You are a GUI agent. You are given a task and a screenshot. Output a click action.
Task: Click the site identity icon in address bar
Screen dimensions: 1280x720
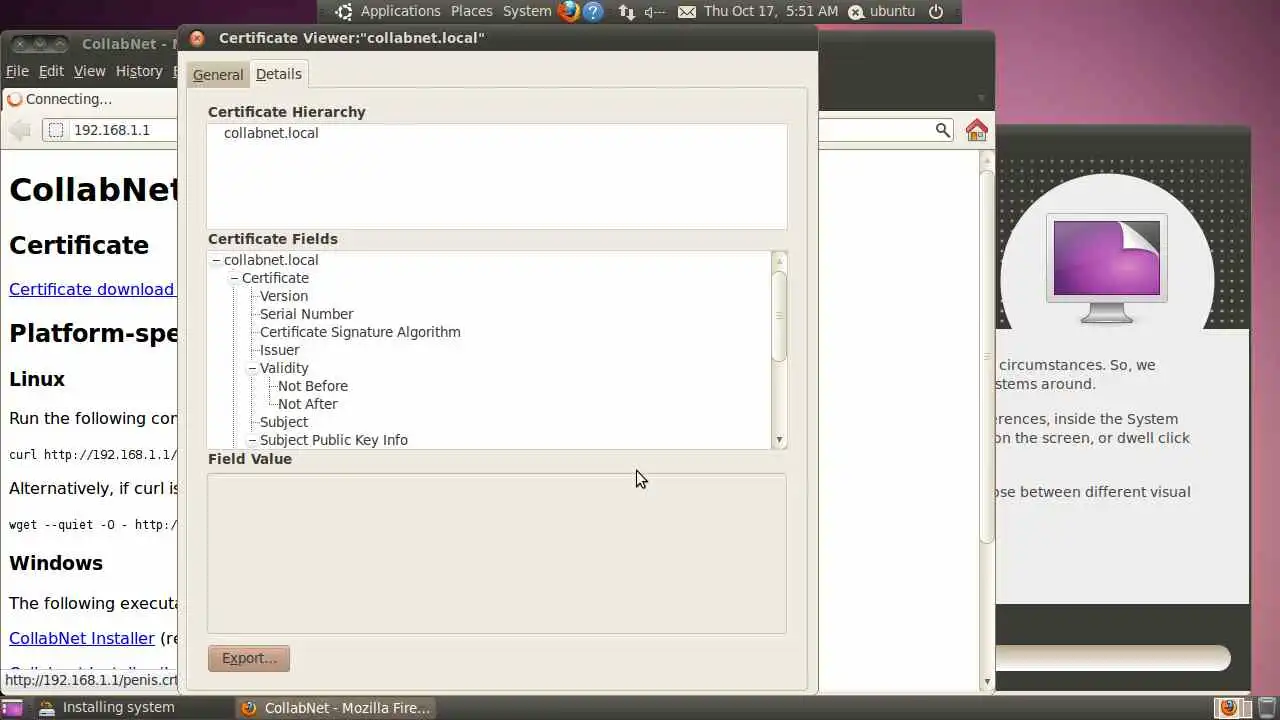coord(56,130)
